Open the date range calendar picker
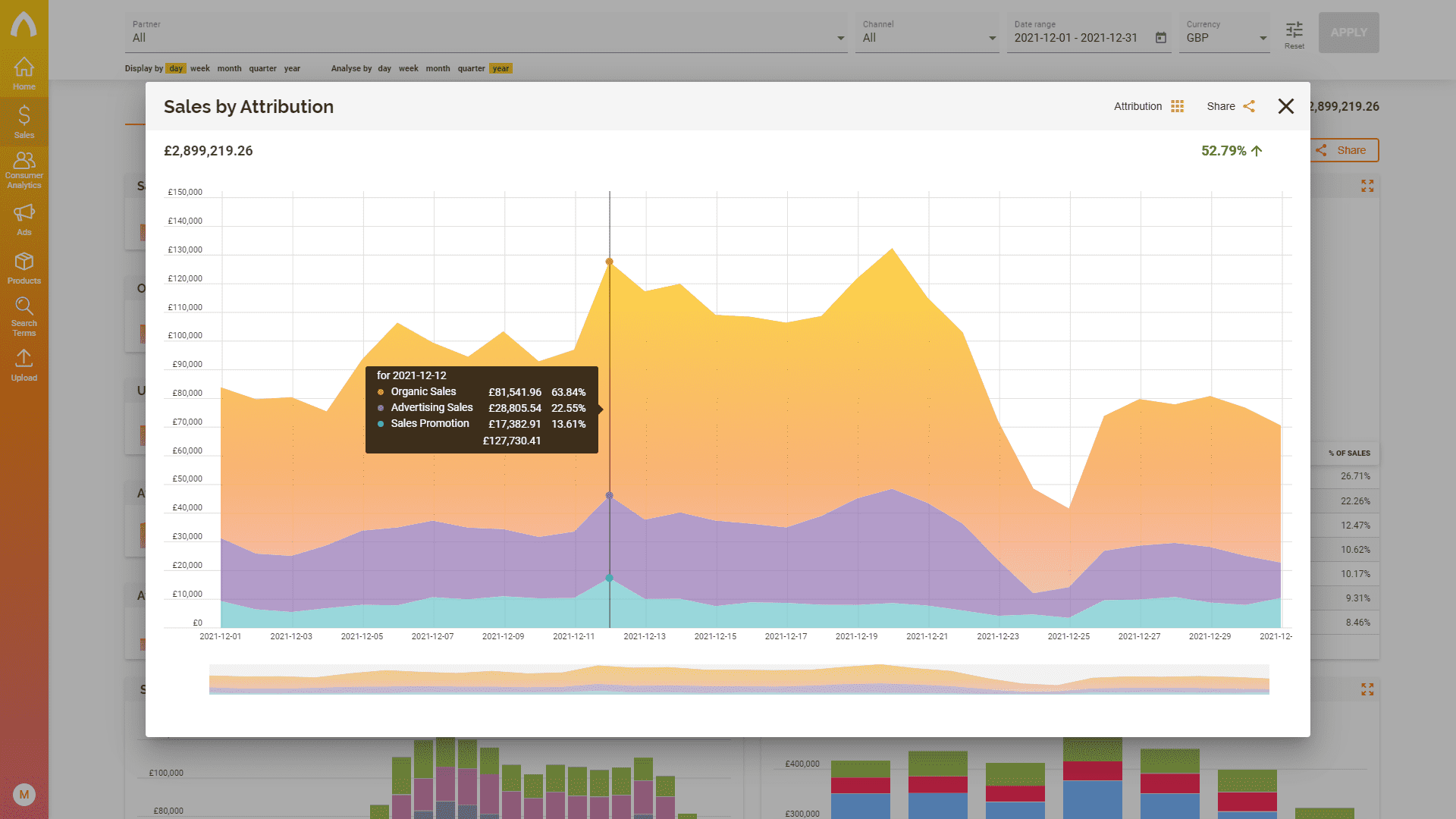The height and width of the screenshot is (819, 1456). click(x=1160, y=38)
